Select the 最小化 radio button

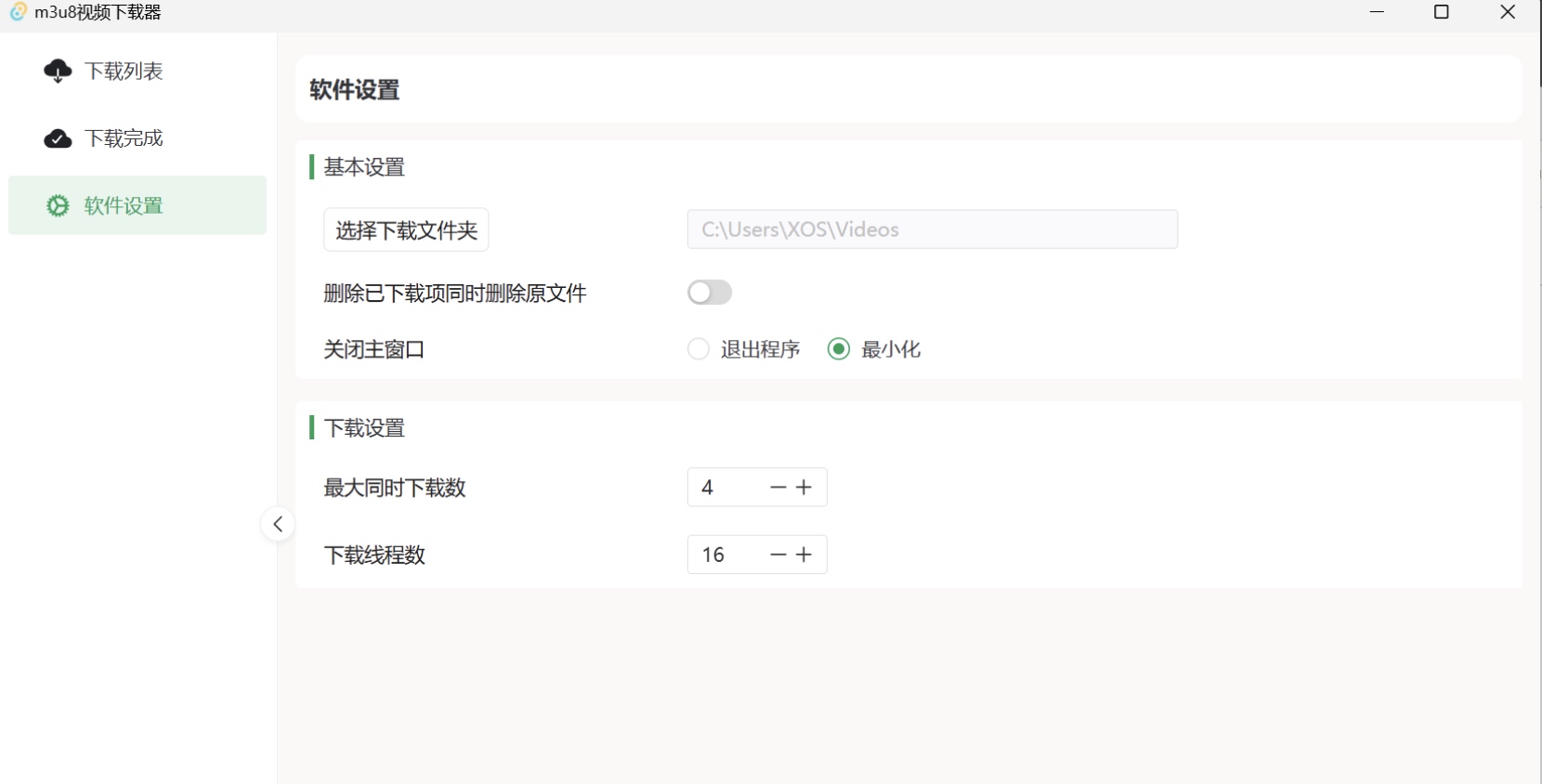click(839, 349)
